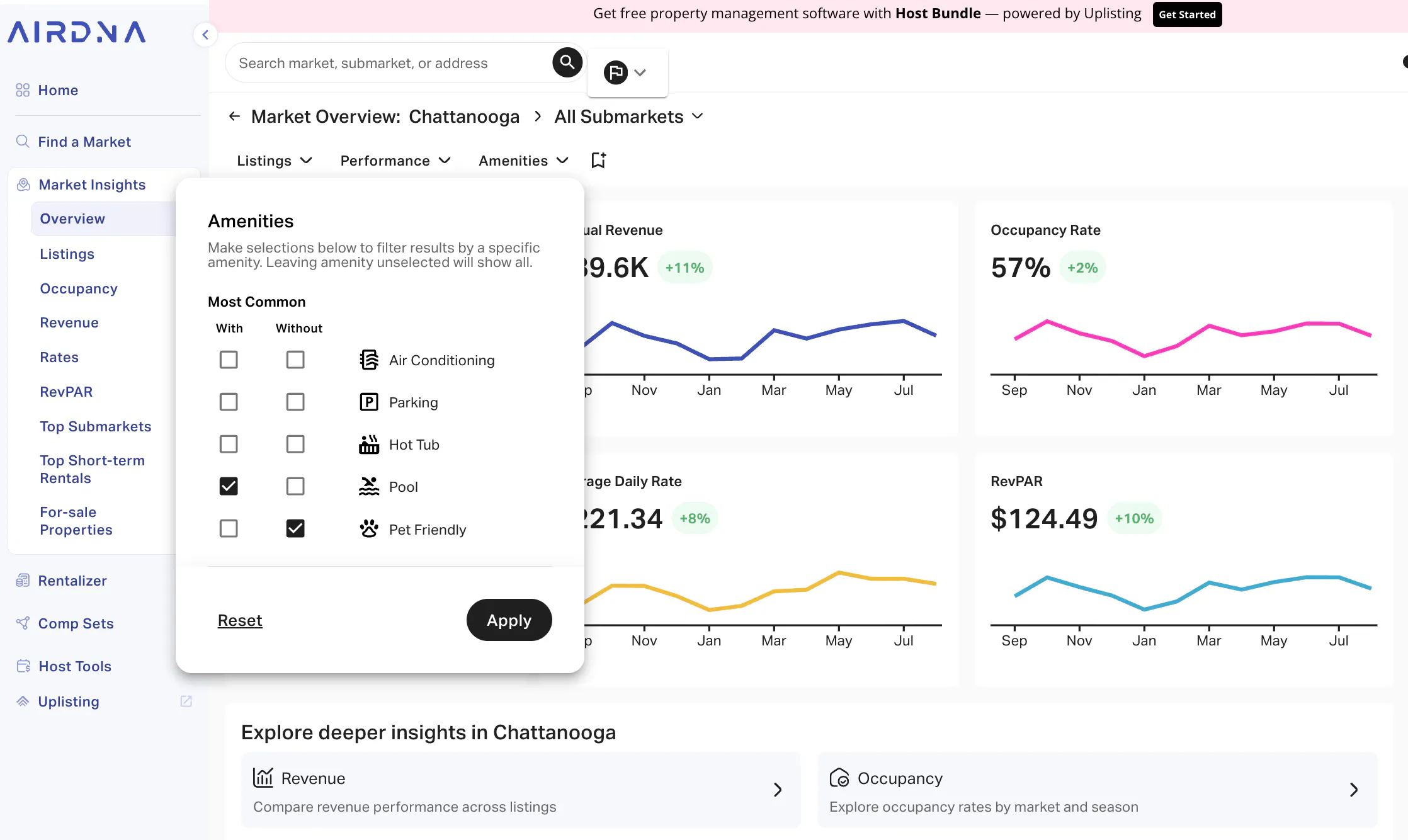Open the Performance filter dropdown

pos(395,161)
